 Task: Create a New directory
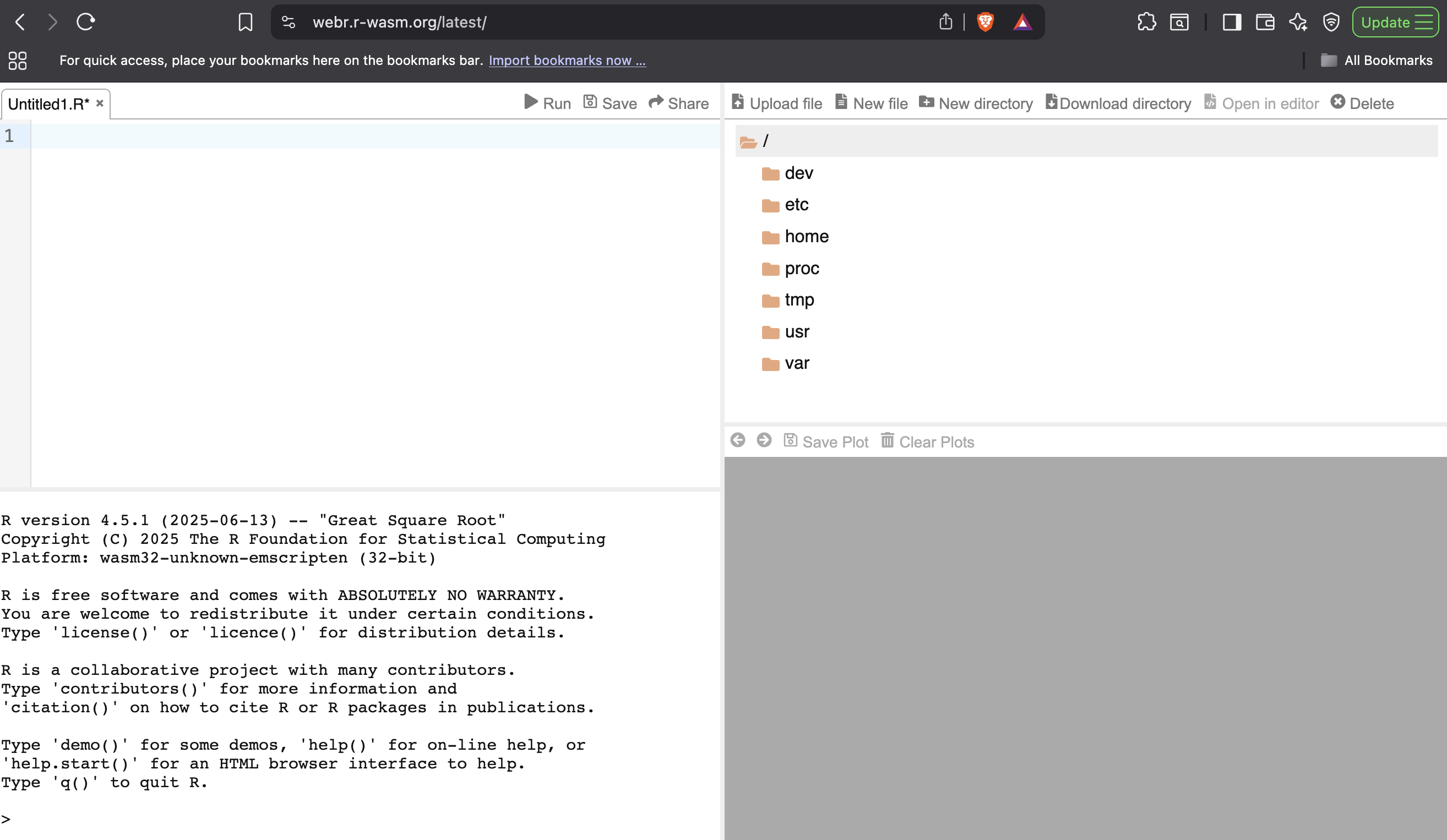(x=976, y=103)
